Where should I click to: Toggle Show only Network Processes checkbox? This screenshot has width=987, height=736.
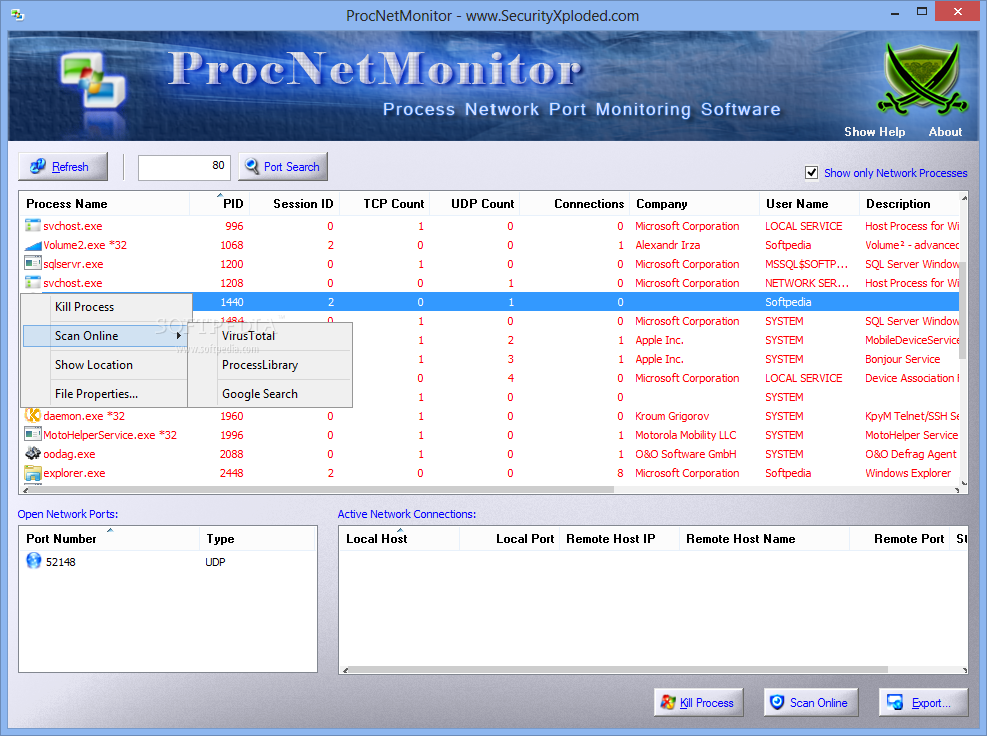tap(811, 173)
